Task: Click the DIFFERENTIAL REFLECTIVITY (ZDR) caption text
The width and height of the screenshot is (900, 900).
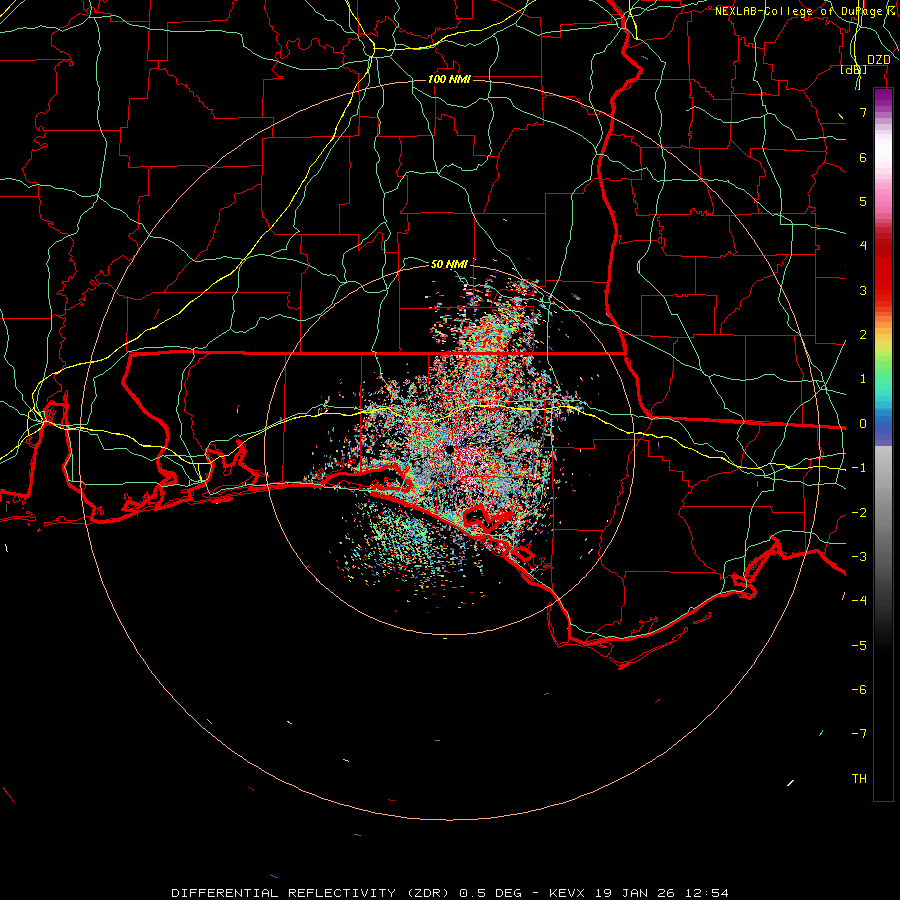Action: click(312, 893)
